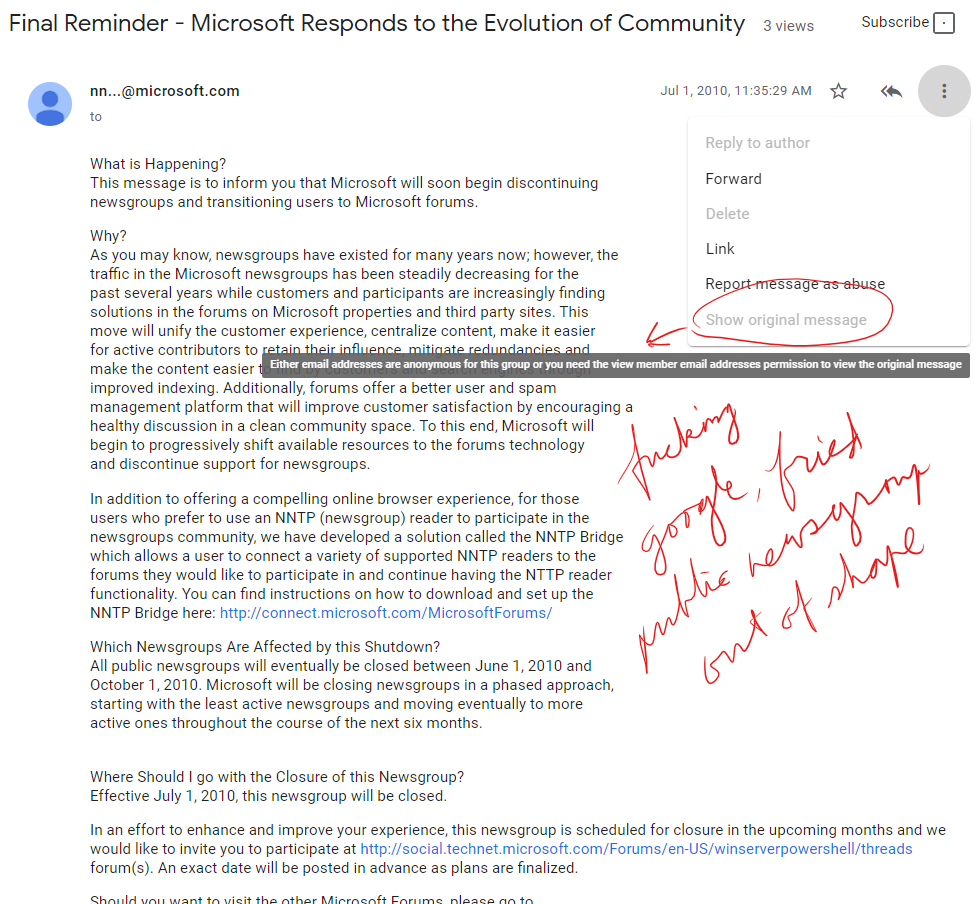
Task: Click the 'What is Happening?' heading text
Action: tap(158, 164)
